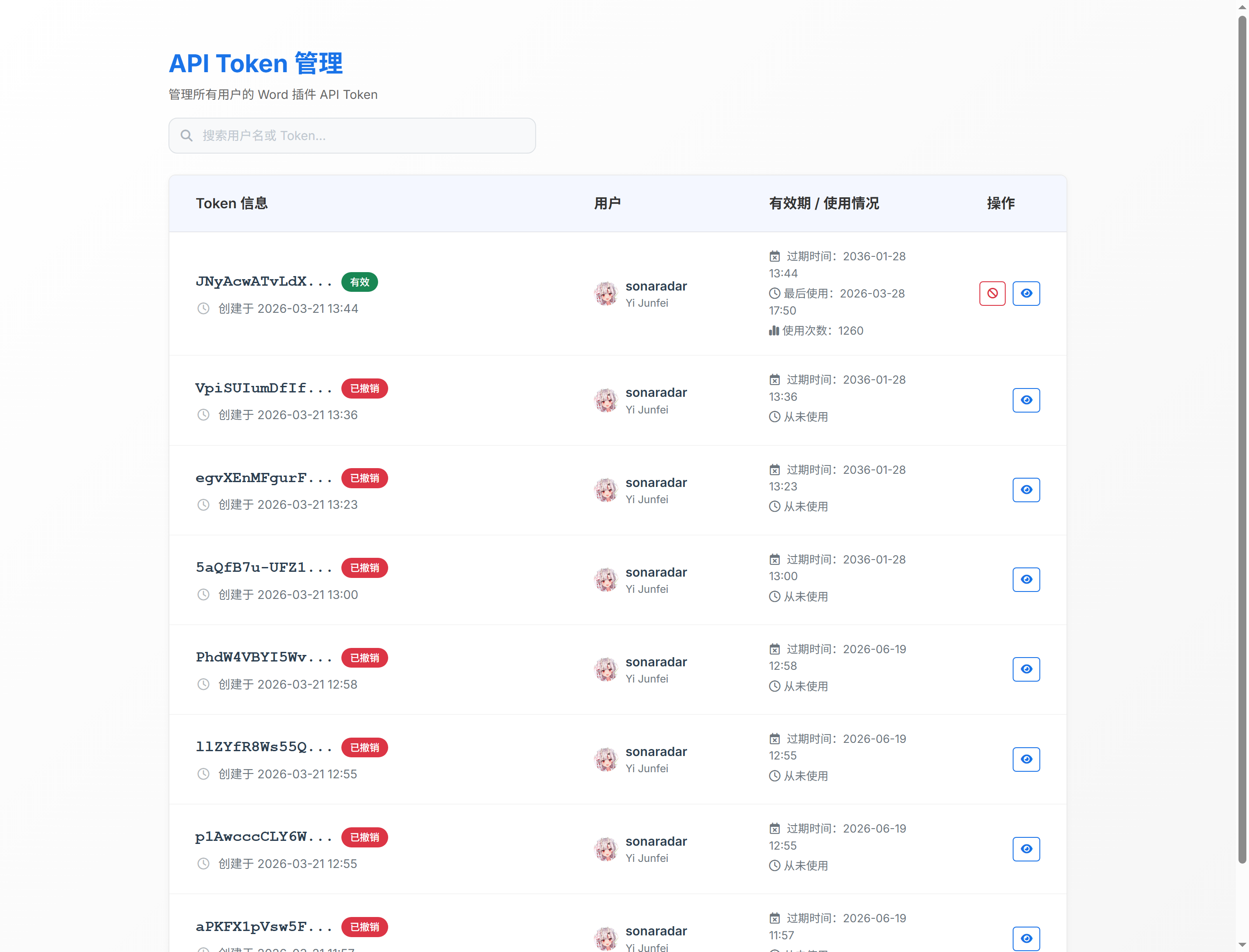Click the calendar icon beside 2036-01-28 expiry
Viewport: 1249px width, 952px height.
775,256
